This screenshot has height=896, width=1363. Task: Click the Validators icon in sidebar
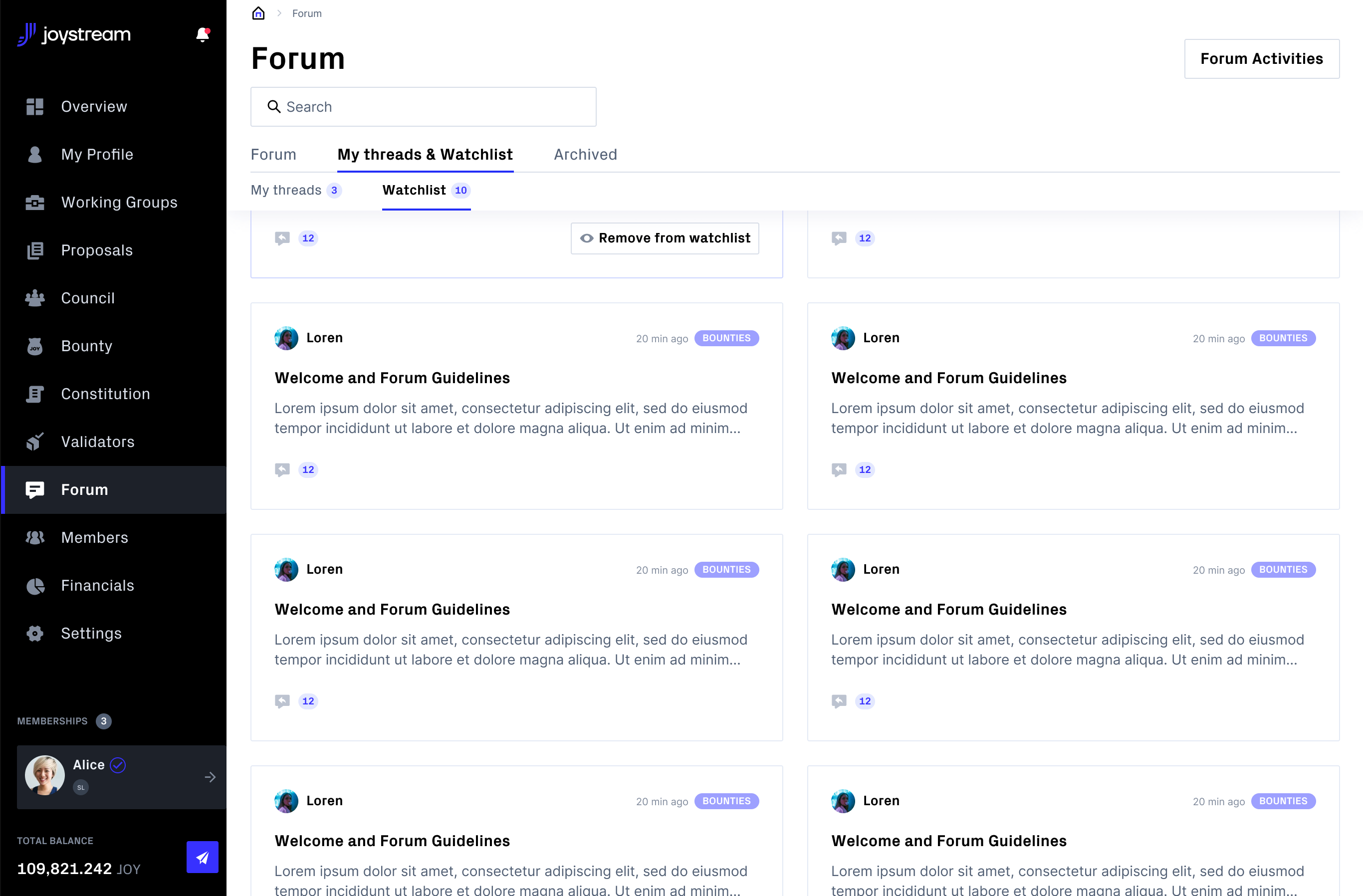point(35,442)
